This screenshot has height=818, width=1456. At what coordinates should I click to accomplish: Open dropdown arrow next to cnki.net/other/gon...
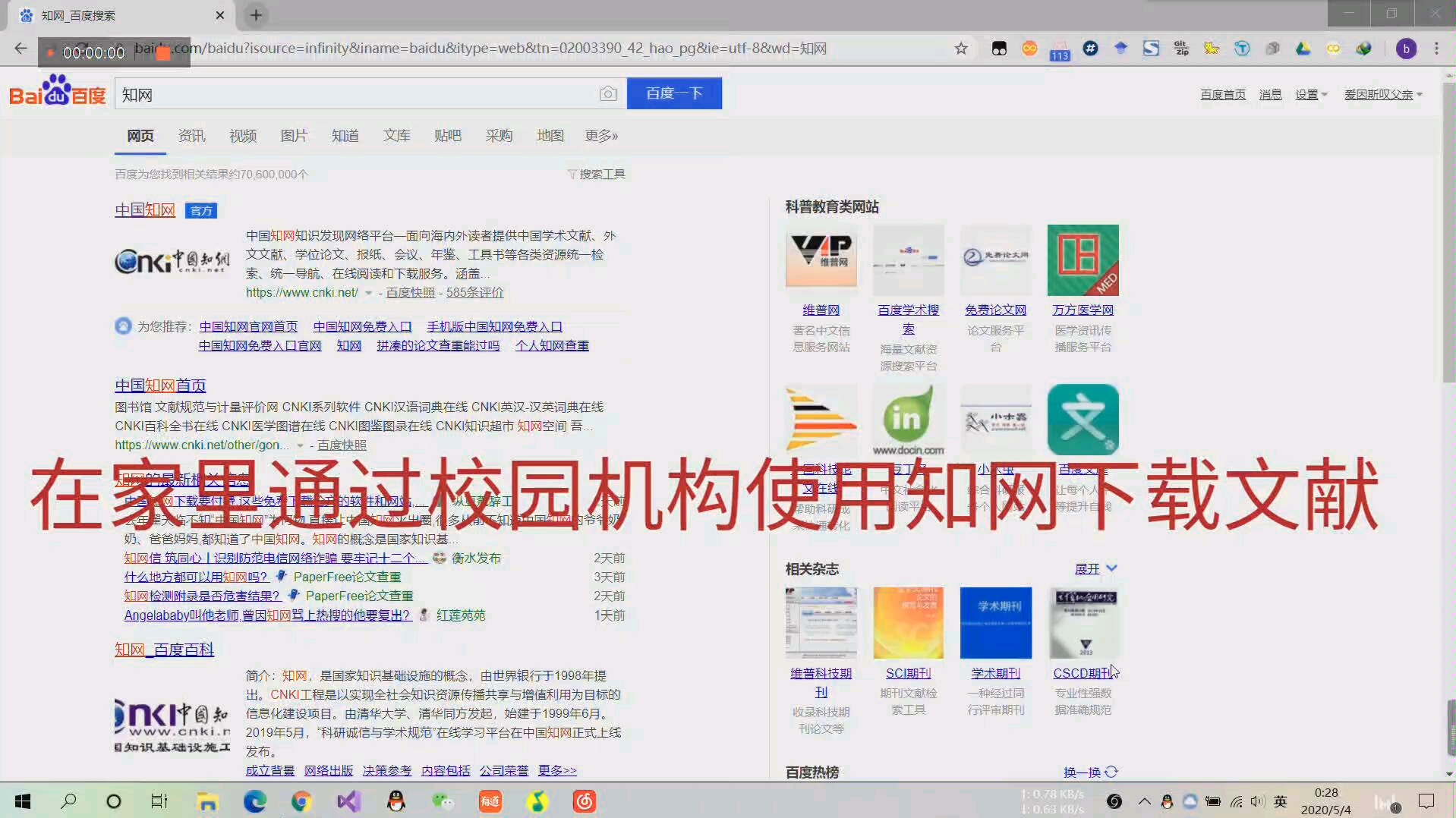pyautogui.click(x=300, y=445)
